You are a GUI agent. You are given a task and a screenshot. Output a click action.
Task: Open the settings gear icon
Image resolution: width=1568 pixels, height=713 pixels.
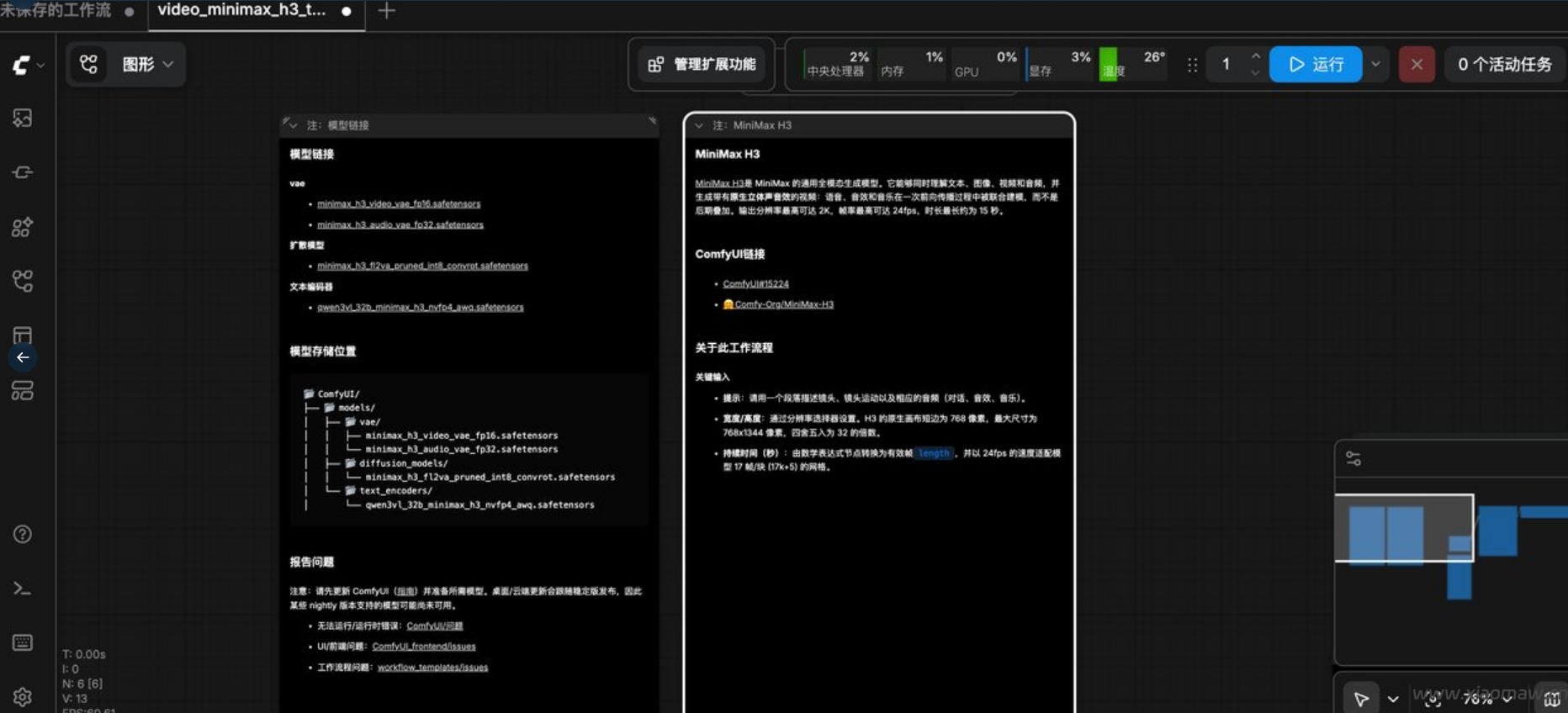click(x=23, y=697)
